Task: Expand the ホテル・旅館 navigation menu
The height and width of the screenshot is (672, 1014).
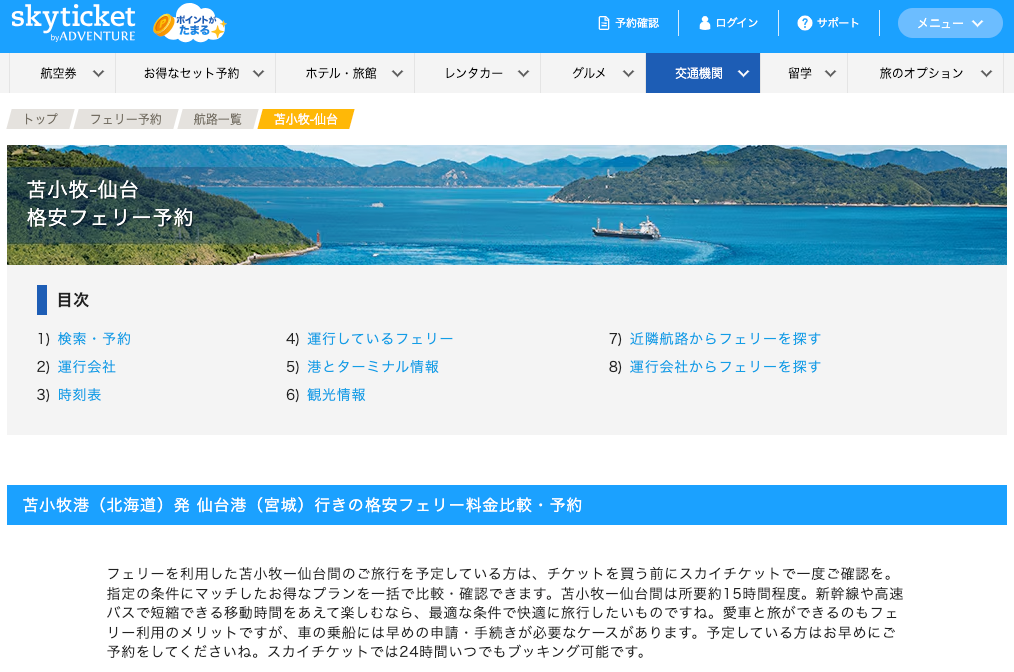Action: coord(340,73)
